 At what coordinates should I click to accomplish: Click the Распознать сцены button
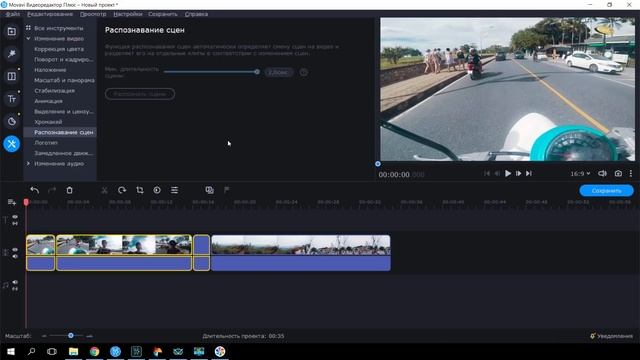[x=140, y=94]
